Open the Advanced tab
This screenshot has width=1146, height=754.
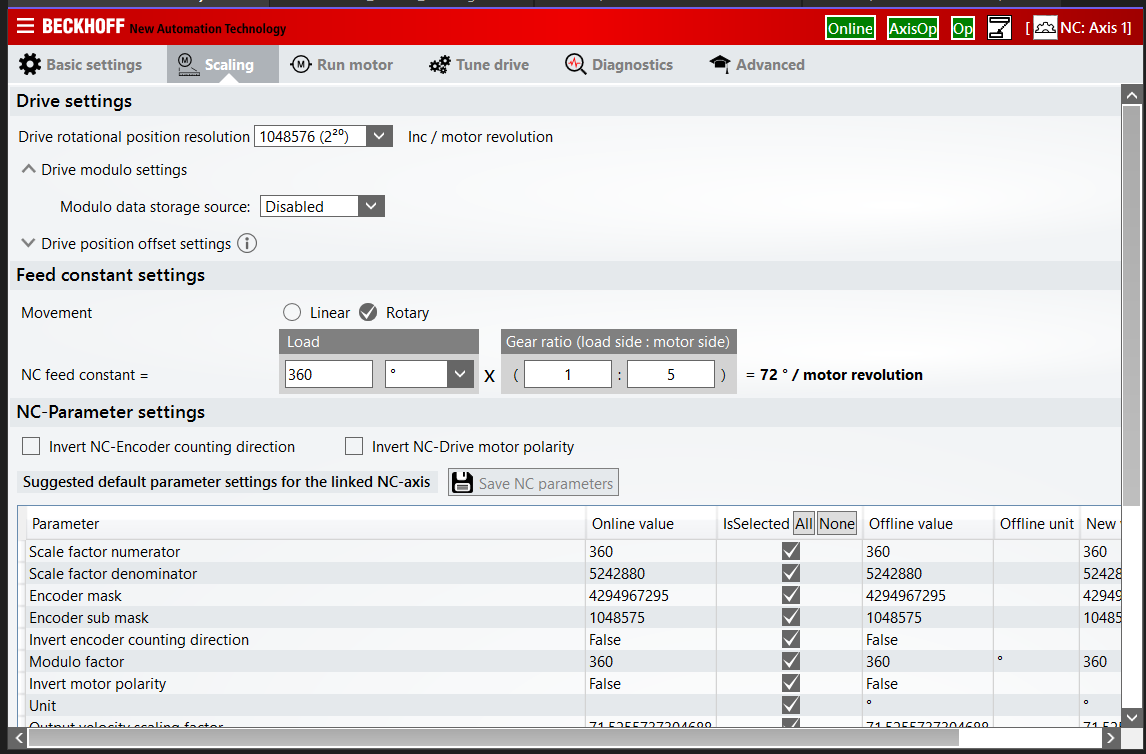tap(757, 64)
